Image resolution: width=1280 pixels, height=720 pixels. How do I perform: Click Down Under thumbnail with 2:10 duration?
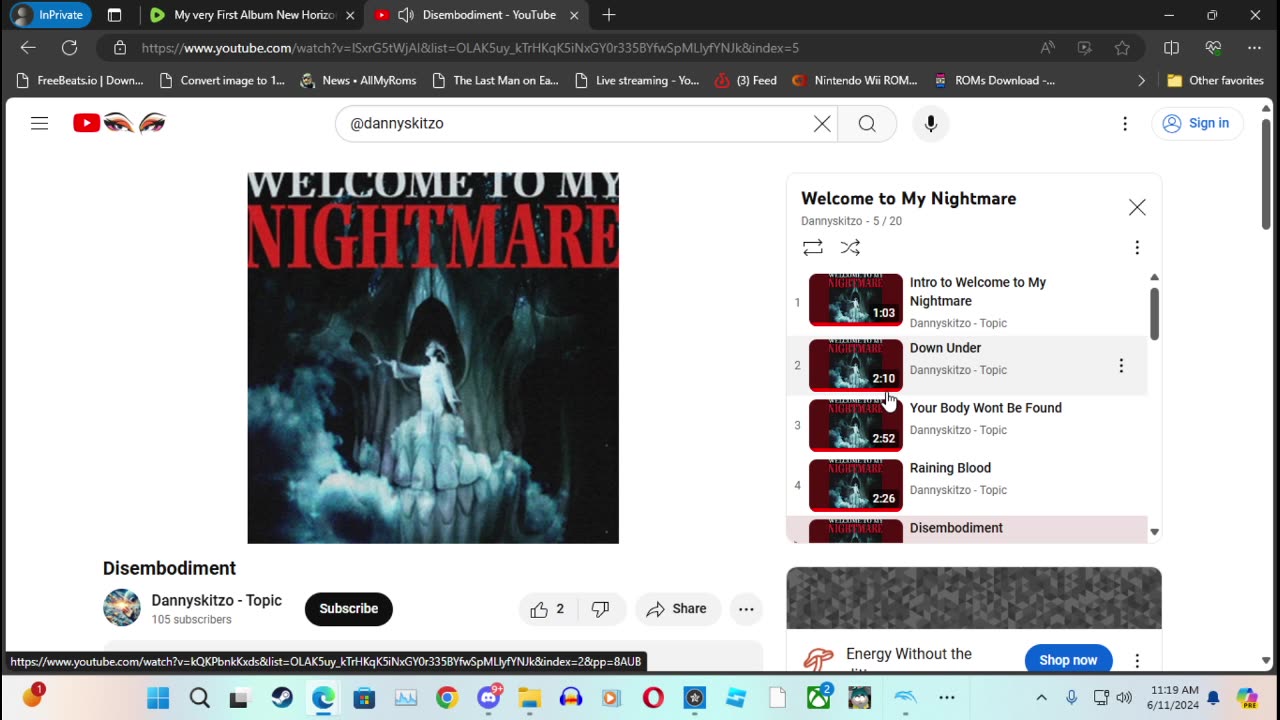click(855, 365)
